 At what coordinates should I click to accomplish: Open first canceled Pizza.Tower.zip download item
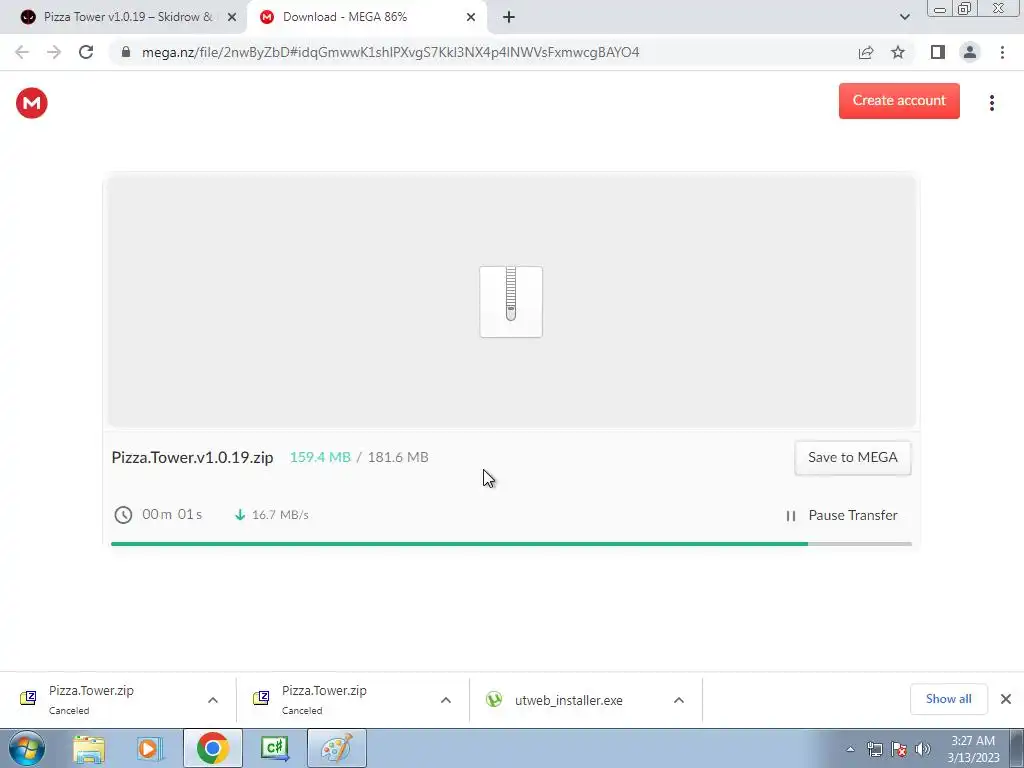pyautogui.click(x=91, y=699)
